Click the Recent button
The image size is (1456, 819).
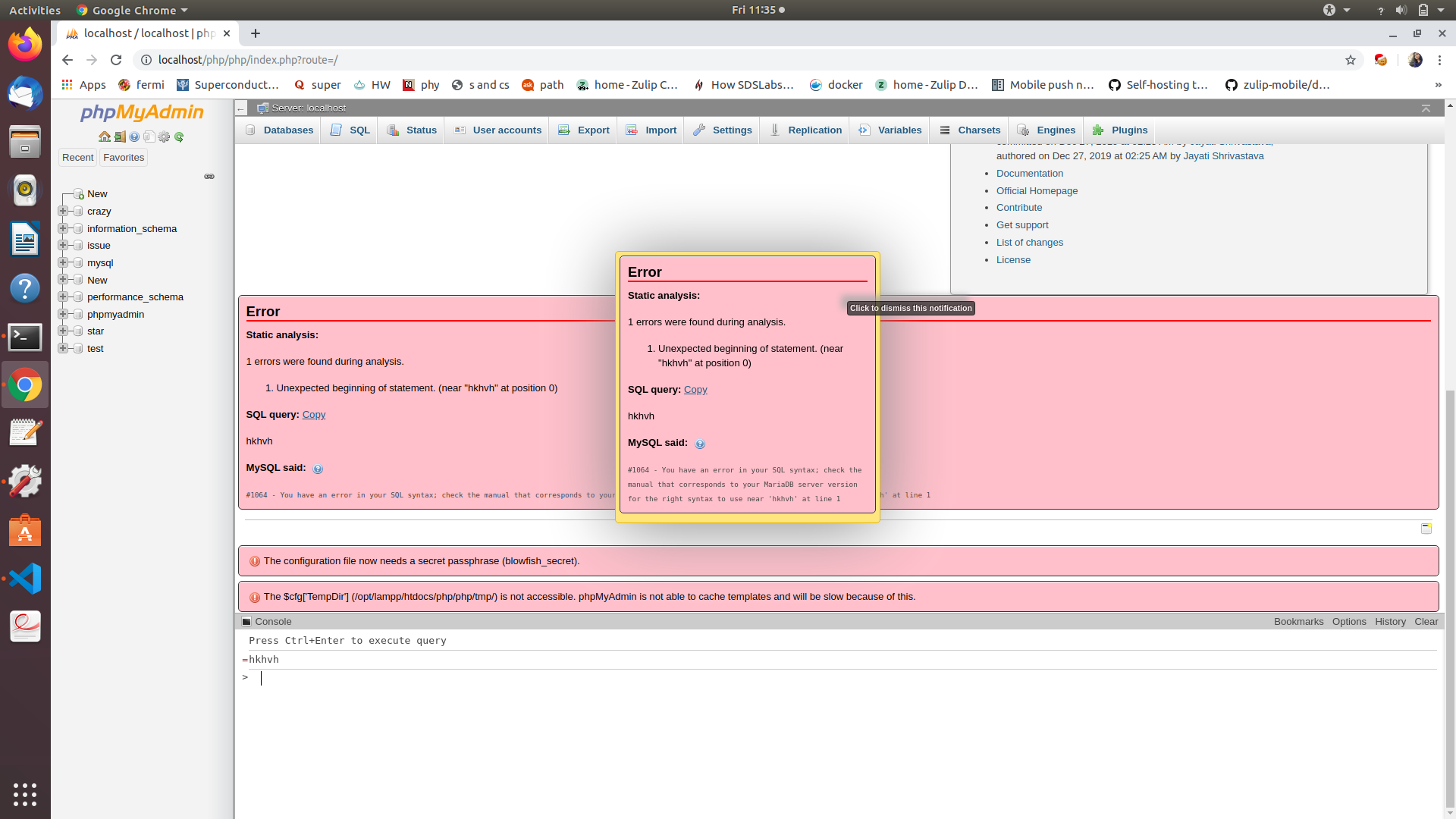point(78,158)
